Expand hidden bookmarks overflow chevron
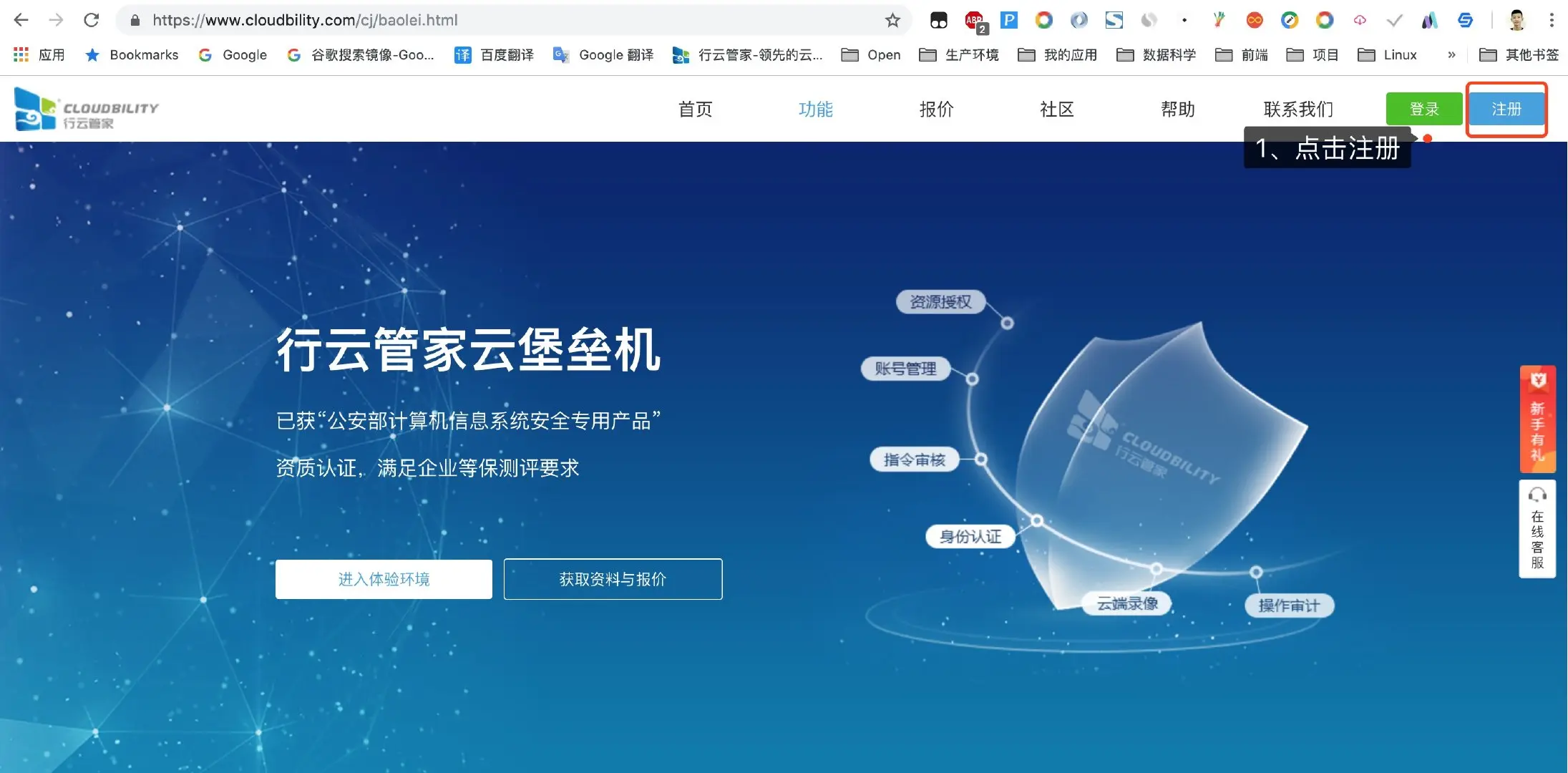Screen dimensions: 1568x773 coord(1451,55)
